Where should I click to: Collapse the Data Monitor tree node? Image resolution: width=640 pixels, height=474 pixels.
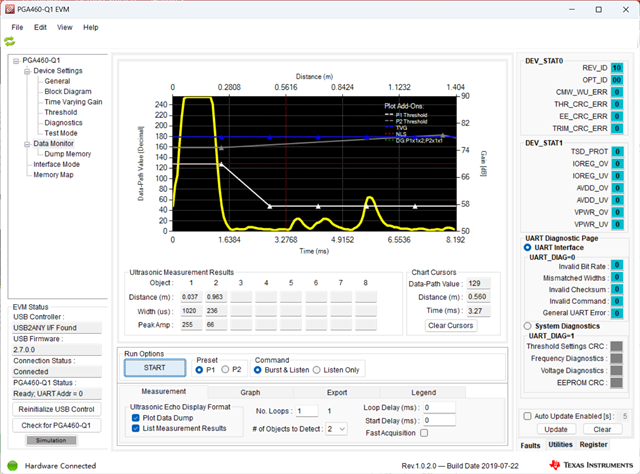click(x=27, y=144)
